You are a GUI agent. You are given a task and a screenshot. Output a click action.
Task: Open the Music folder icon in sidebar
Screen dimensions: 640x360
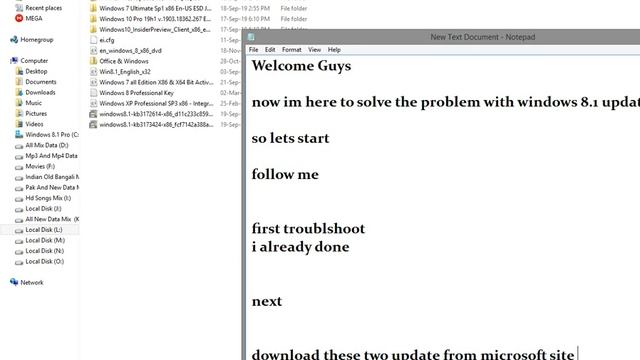pos(19,103)
